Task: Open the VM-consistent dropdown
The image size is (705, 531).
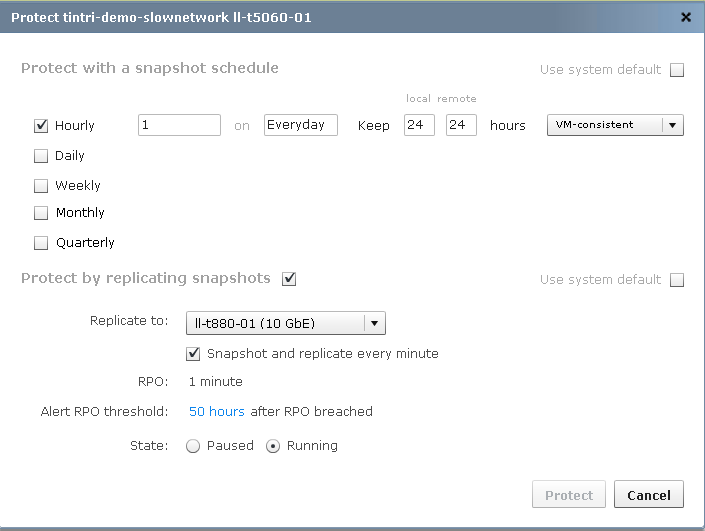Action: pos(615,125)
